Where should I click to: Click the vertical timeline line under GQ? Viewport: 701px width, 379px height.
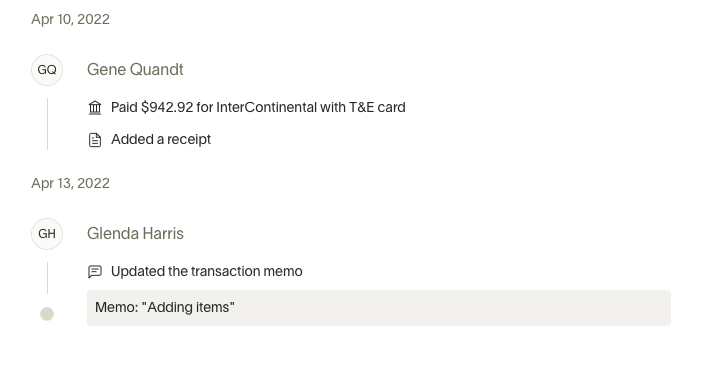coord(47,124)
